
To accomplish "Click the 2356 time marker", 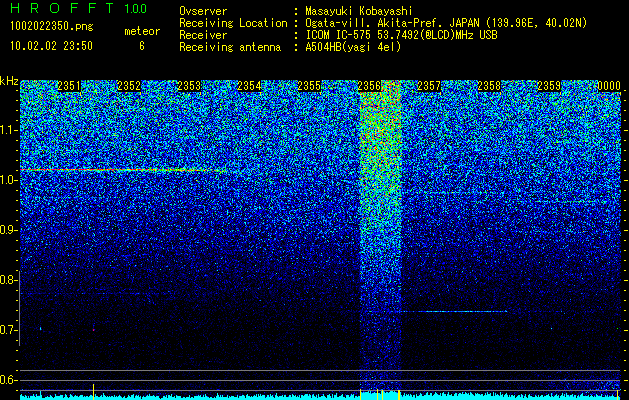I will pos(369,86).
